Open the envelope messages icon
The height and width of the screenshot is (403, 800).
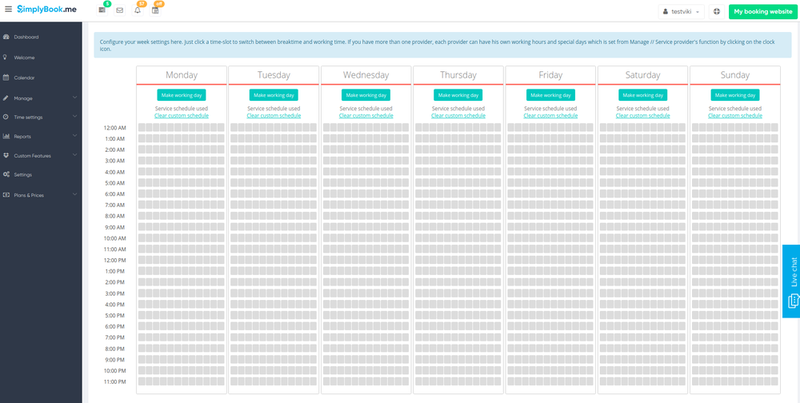[120, 11]
